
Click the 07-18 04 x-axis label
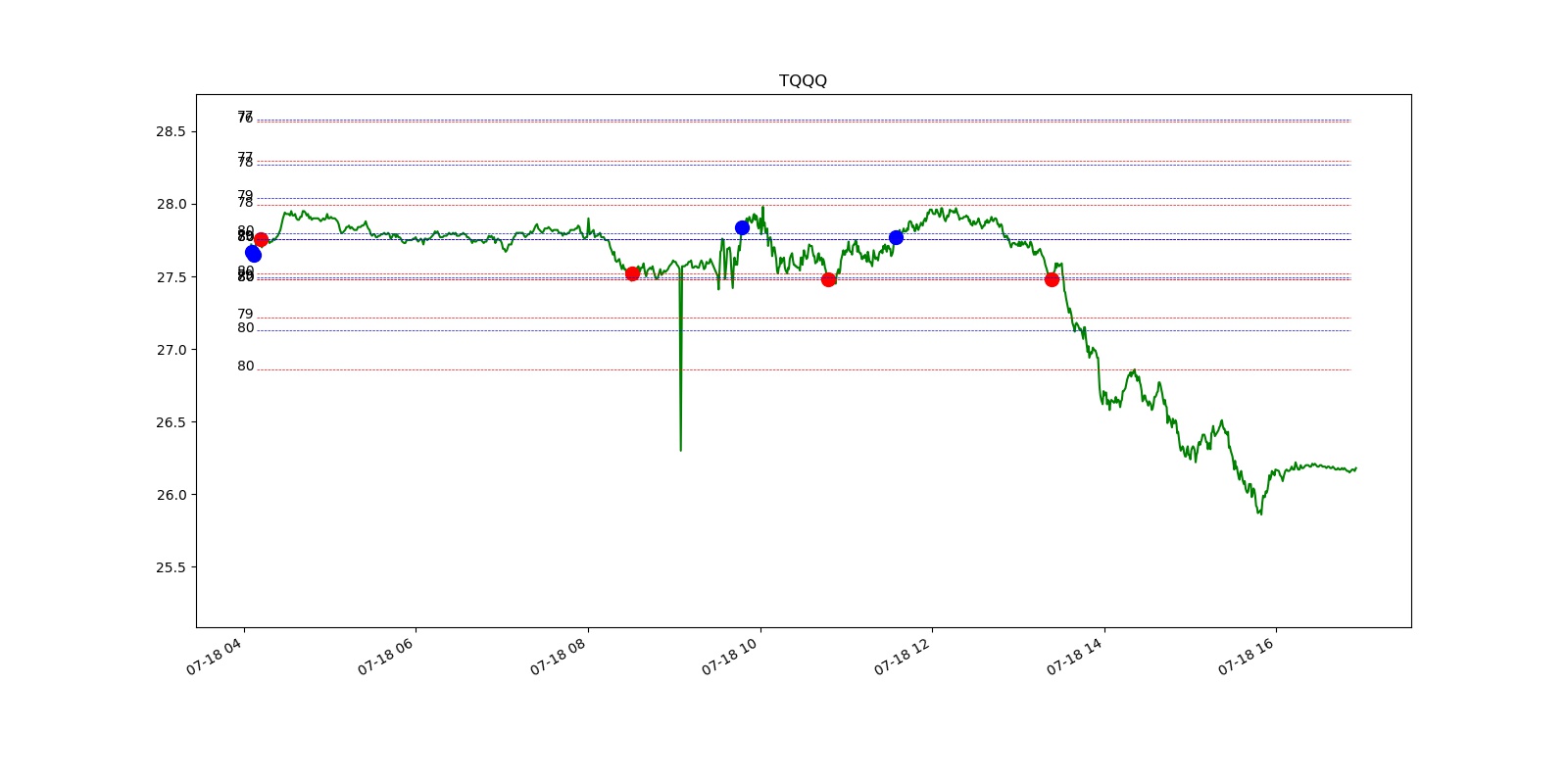tap(214, 656)
